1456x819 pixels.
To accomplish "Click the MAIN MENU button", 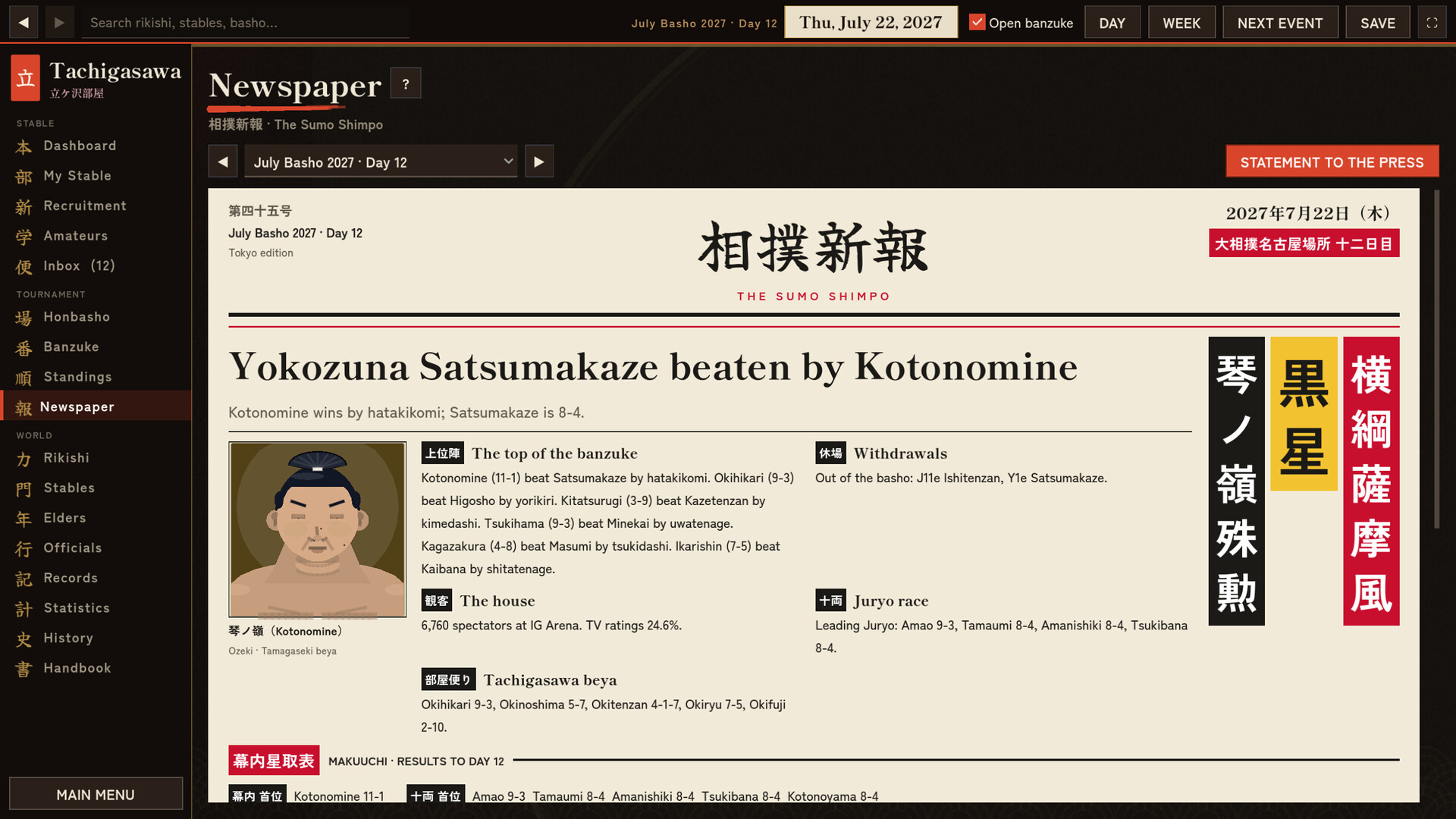I will pos(96,794).
